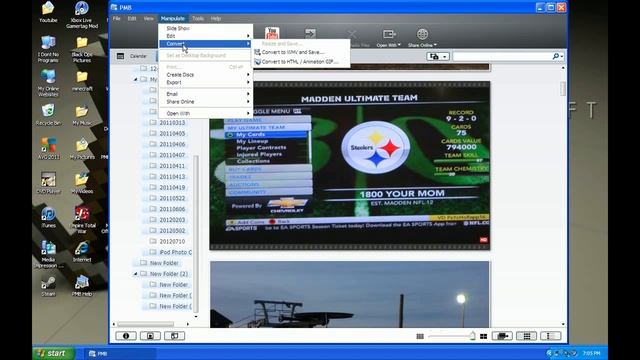Click inside the search input field
Screen dimensions: 640x360
pos(502,56)
